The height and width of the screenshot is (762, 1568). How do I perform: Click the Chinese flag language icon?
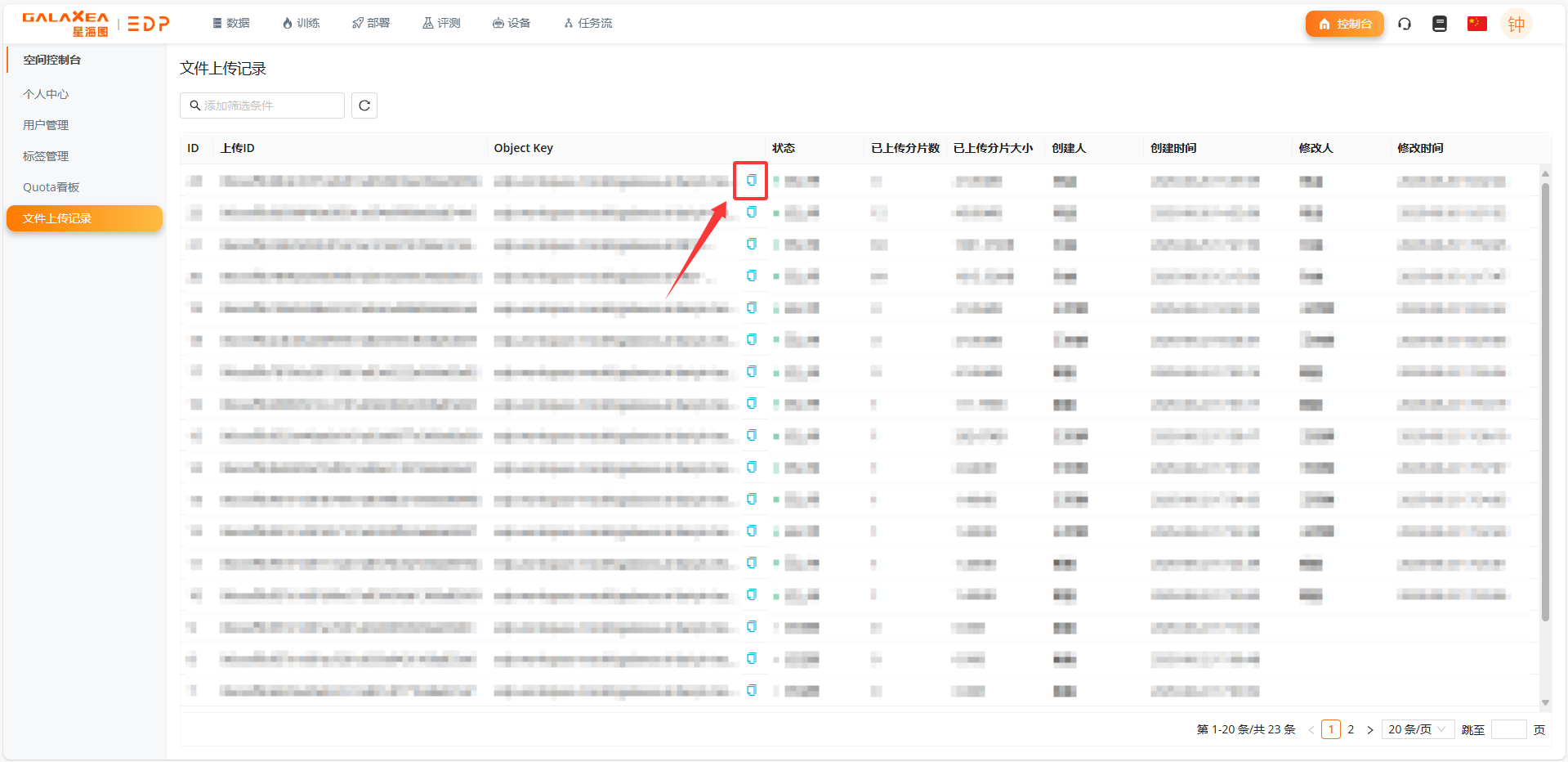(1476, 24)
